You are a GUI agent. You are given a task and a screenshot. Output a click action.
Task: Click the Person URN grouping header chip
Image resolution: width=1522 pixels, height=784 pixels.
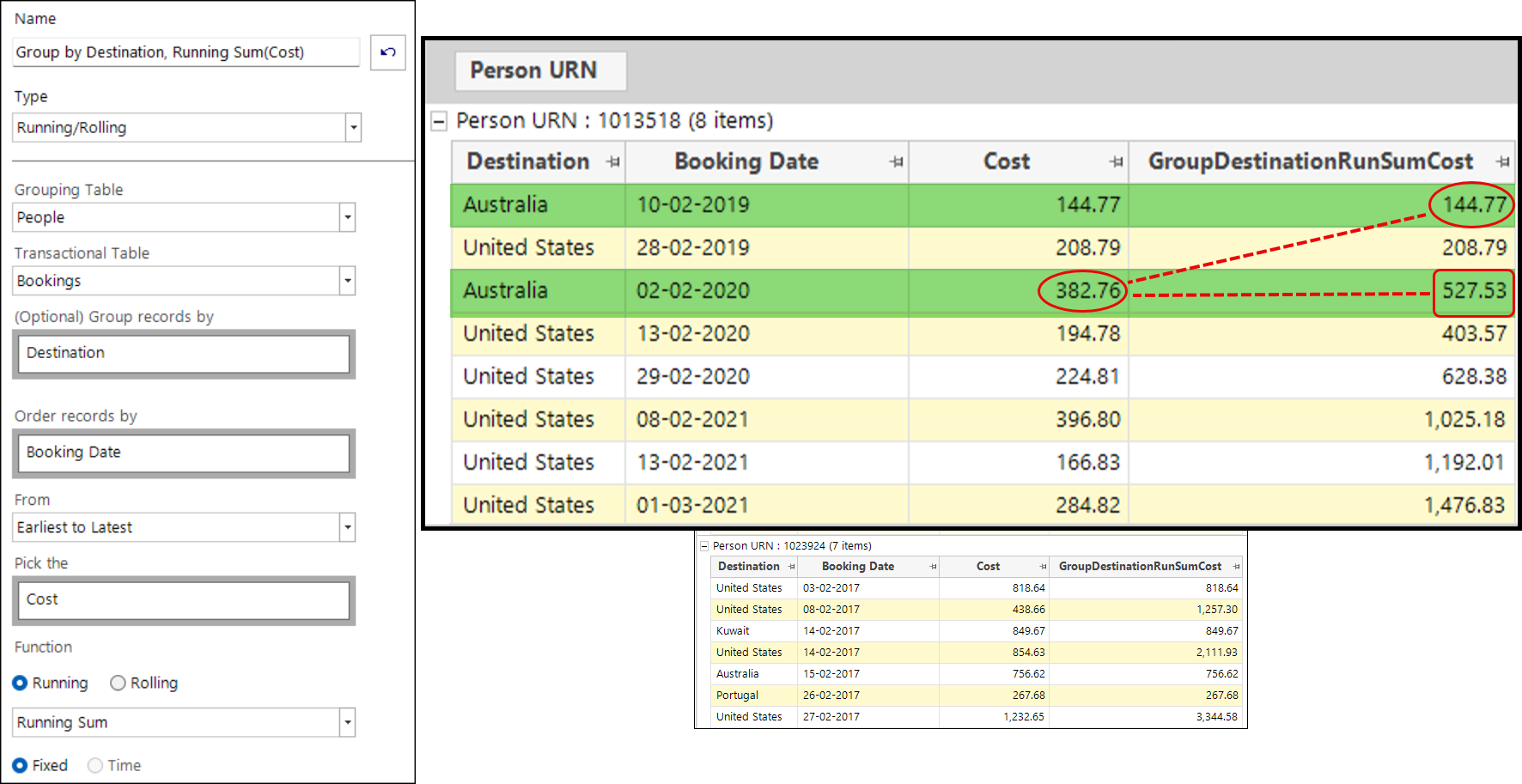click(539, 70)
